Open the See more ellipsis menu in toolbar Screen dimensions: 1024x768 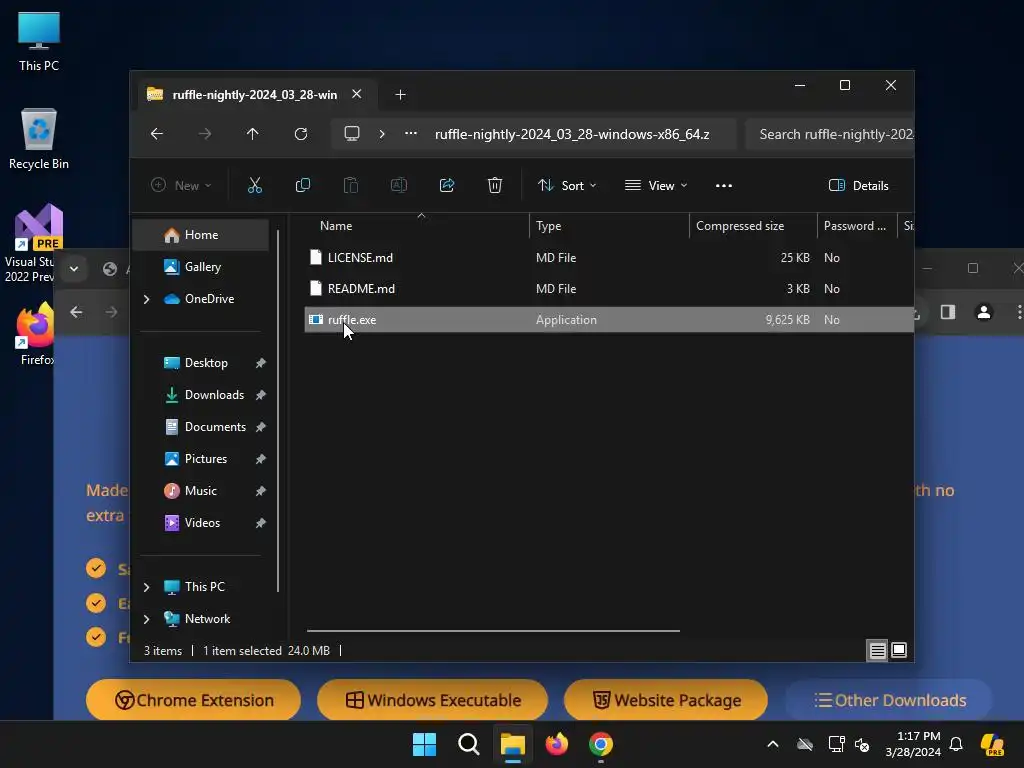point(724,185)
